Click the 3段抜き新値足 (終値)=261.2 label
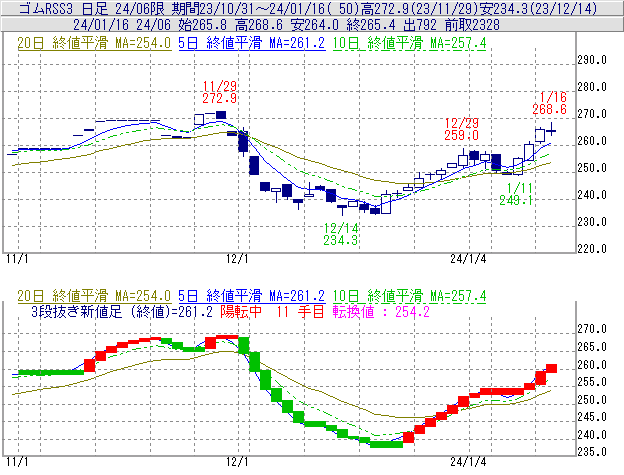 point(122,311)
